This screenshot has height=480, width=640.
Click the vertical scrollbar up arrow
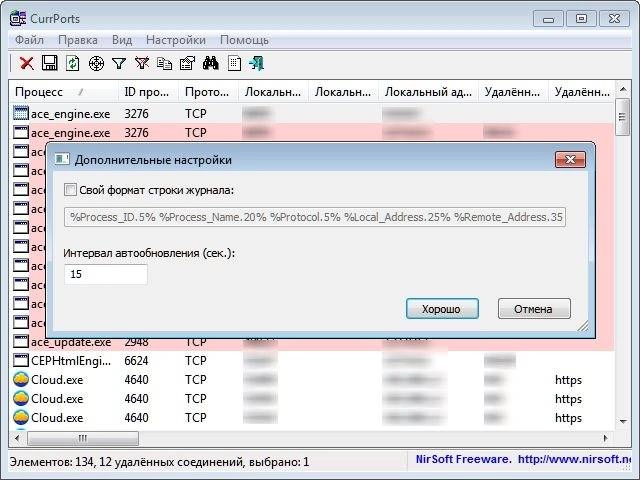coord(623,89)
